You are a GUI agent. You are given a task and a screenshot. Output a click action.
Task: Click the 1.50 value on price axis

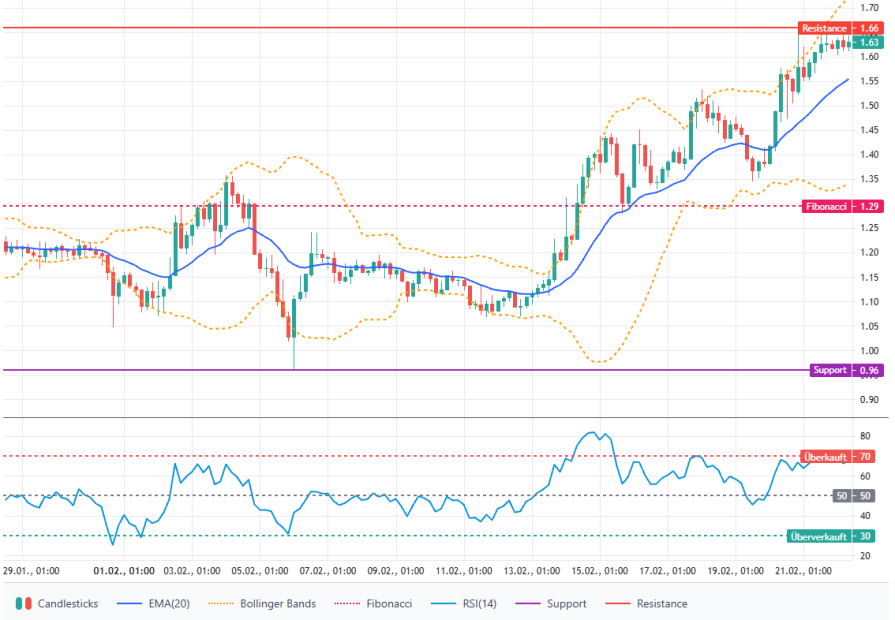pos(869,106)
